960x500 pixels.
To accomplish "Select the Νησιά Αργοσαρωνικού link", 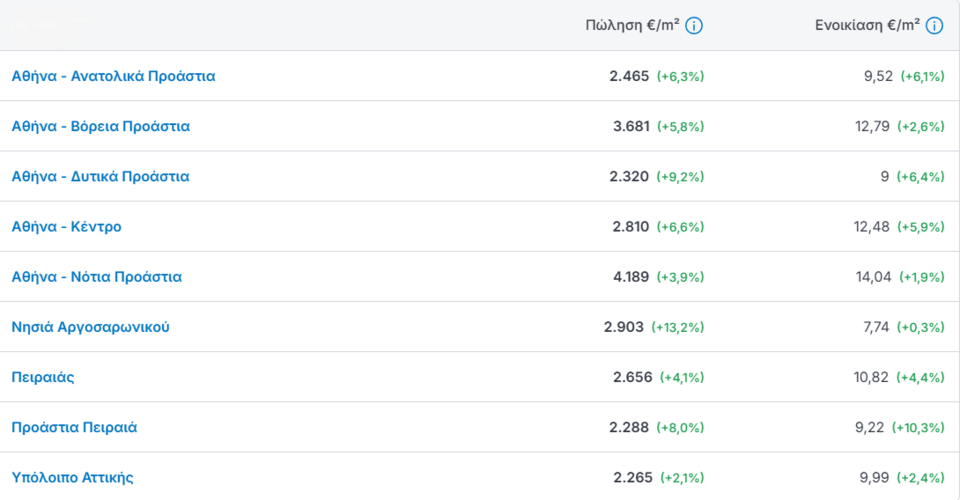I will click(x=90, y=327).
